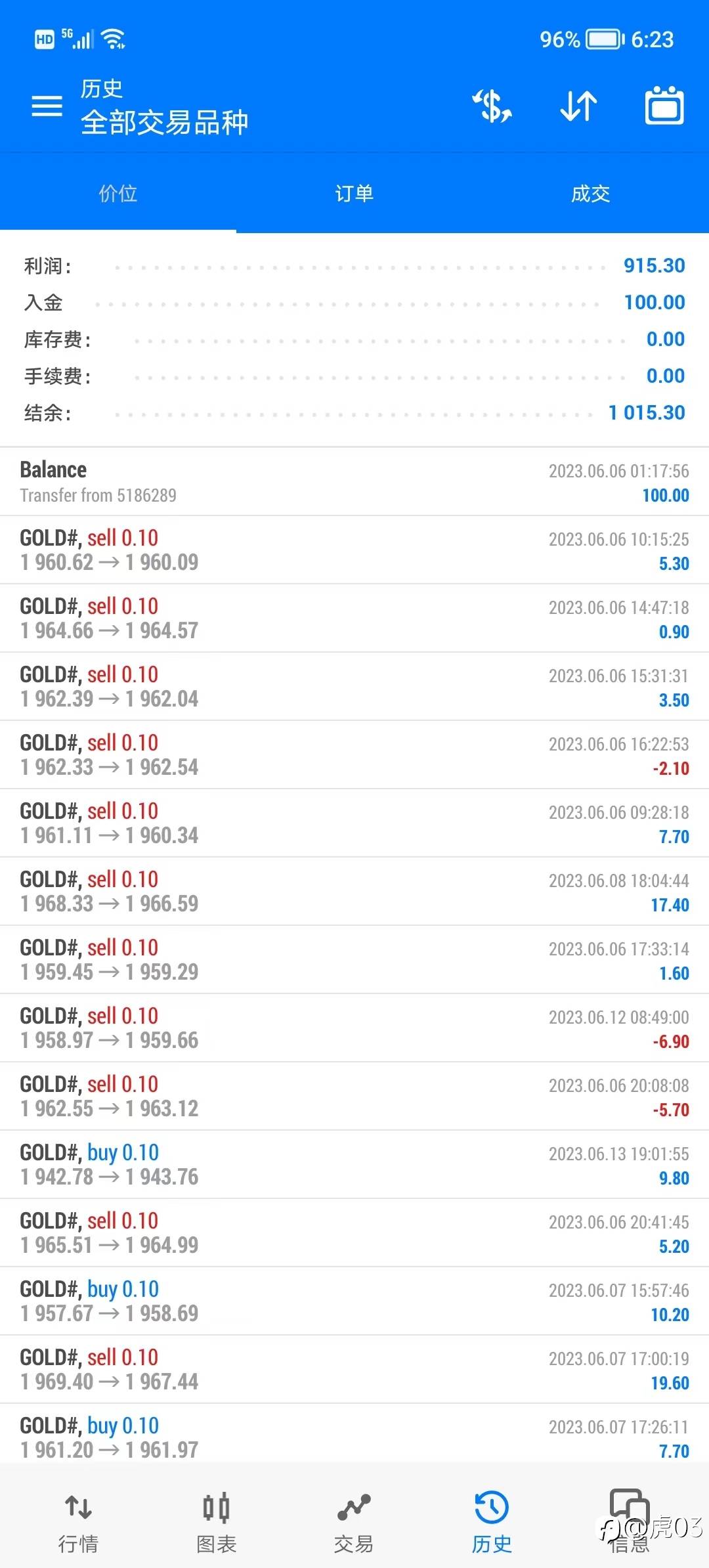Open the calendar date range picker
709x1568 pixels.
point(664,106)
